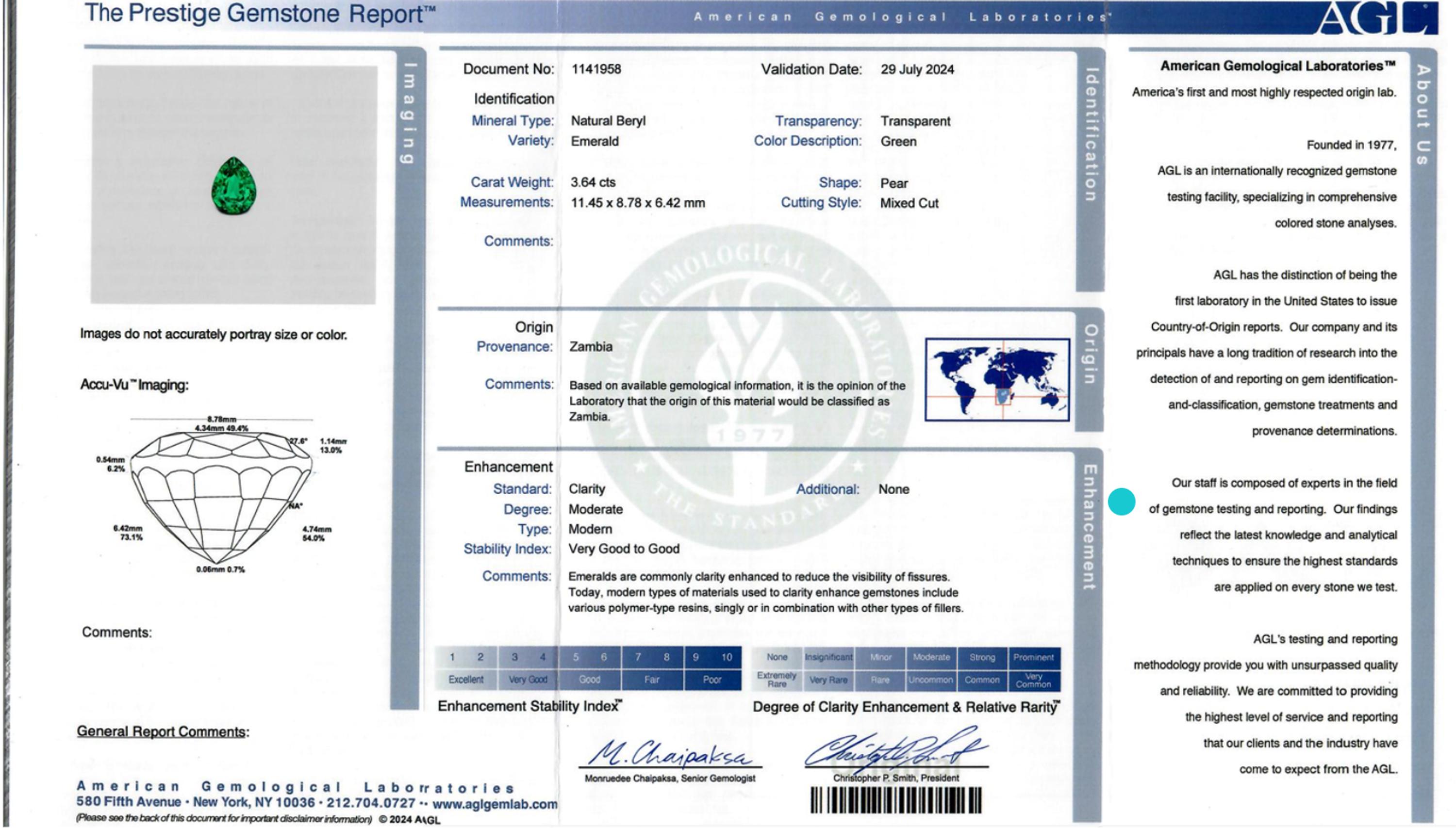Click the "Provenance:" field label
Screen dimensions: 1456x828
(514, 347)
